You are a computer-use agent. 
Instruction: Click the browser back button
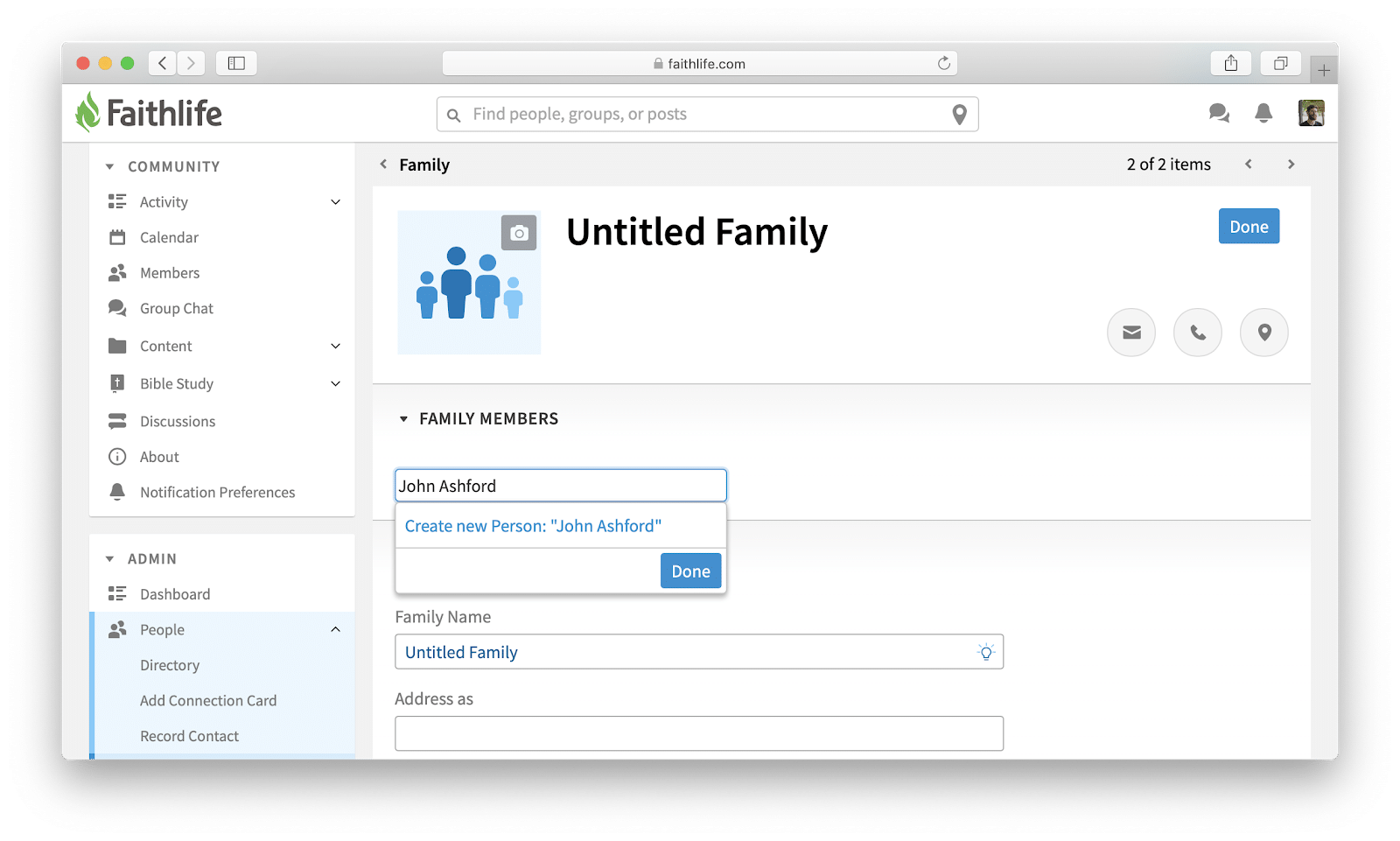pos(163,63)
